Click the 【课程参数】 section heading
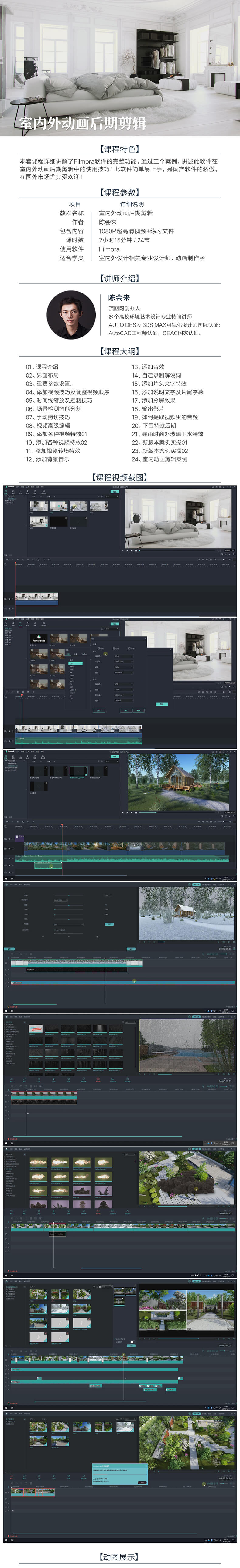Screen dimensions: 240x1568 click(x=120, y=192)
